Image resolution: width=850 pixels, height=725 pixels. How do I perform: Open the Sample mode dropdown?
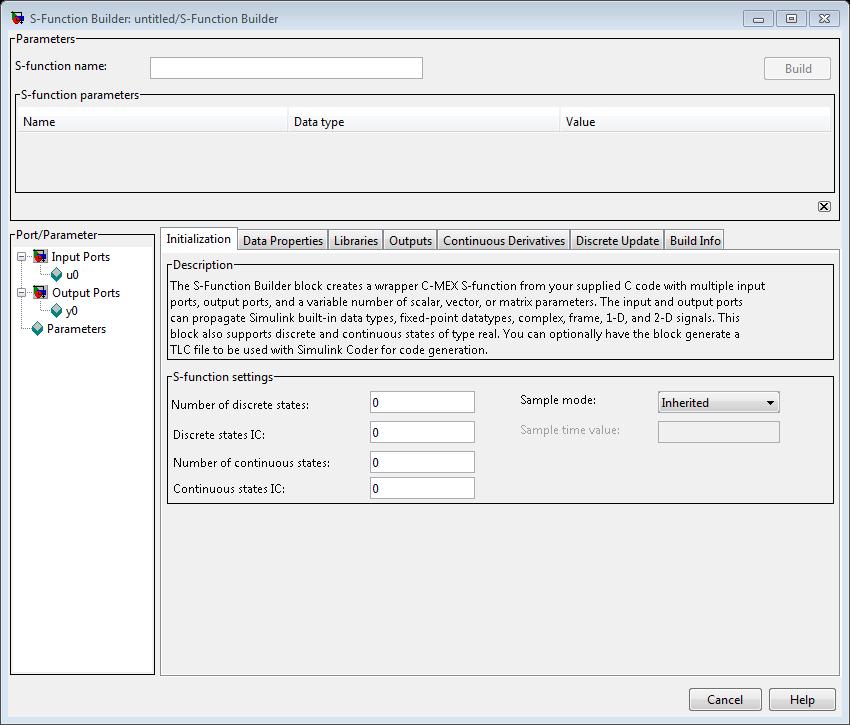(x=718, y=402)
